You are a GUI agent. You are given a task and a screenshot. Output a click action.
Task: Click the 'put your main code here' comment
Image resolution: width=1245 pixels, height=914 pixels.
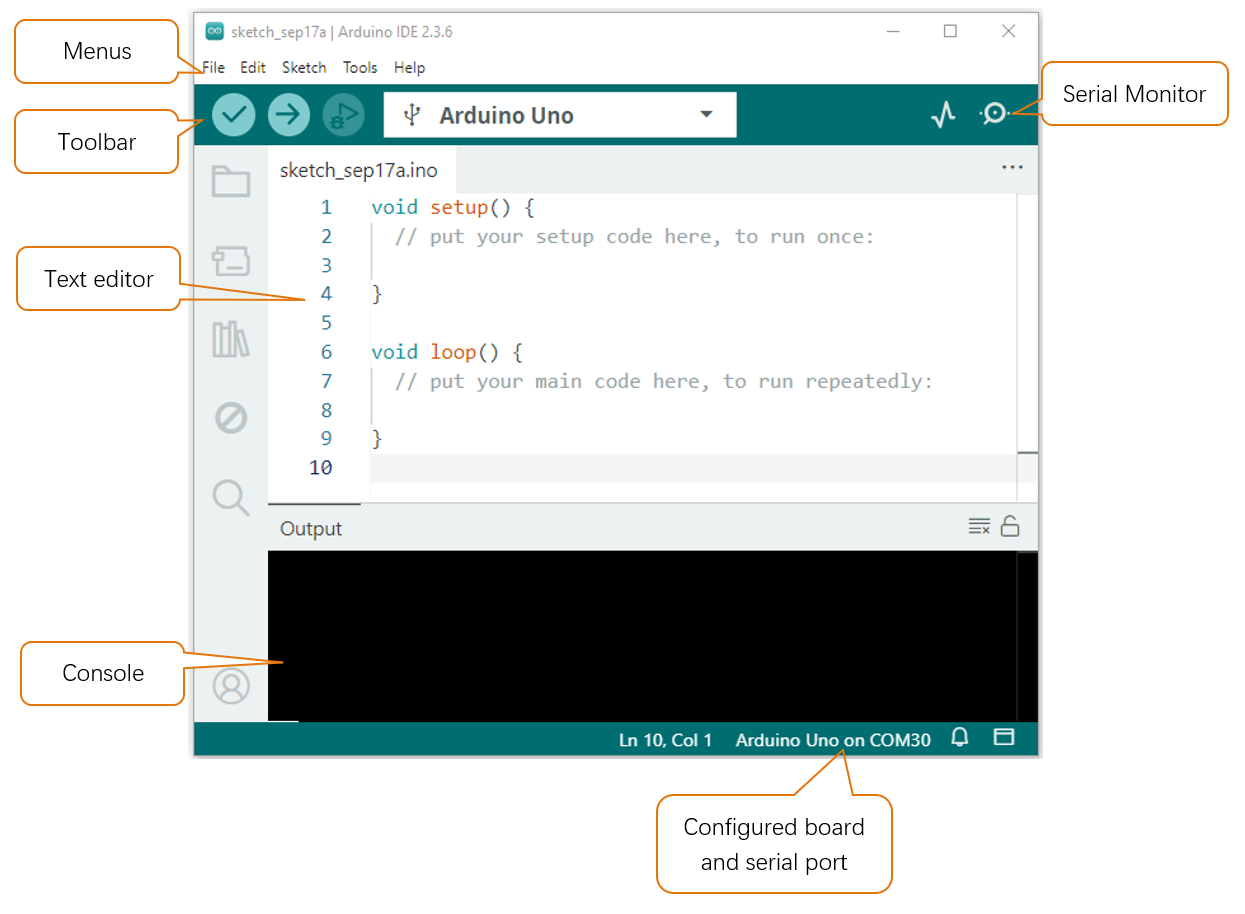tap(663, 381)
